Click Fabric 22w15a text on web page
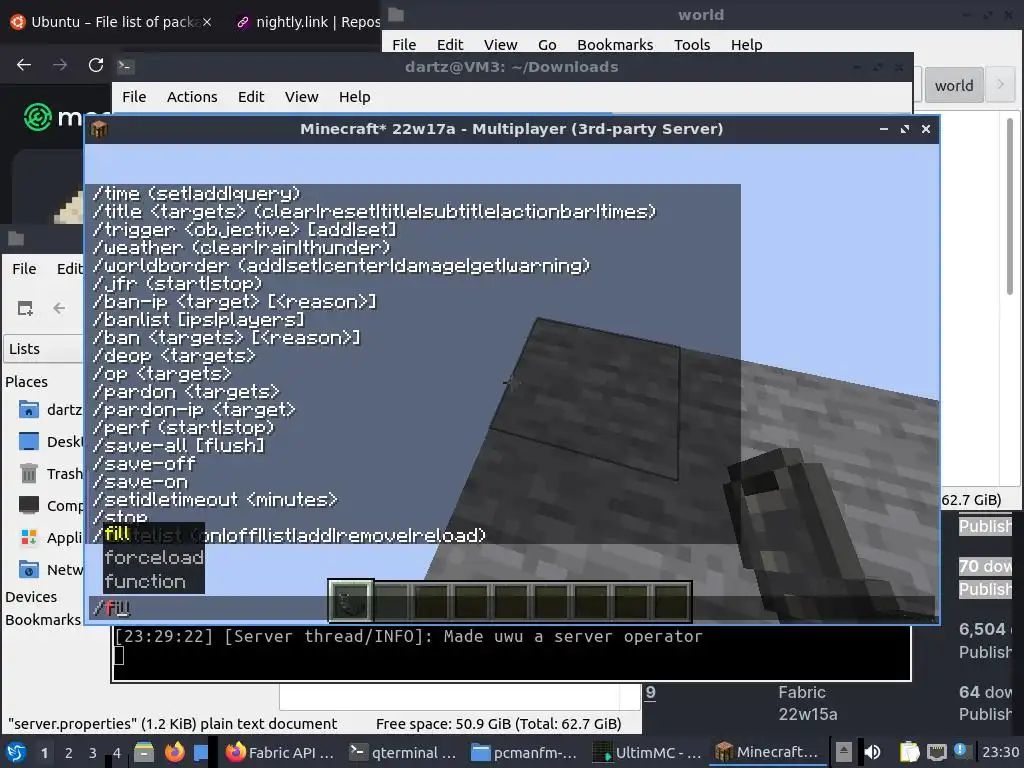The height and width of the screenshot is (768, 1024). pyautogui.click(x=807, y=703)
